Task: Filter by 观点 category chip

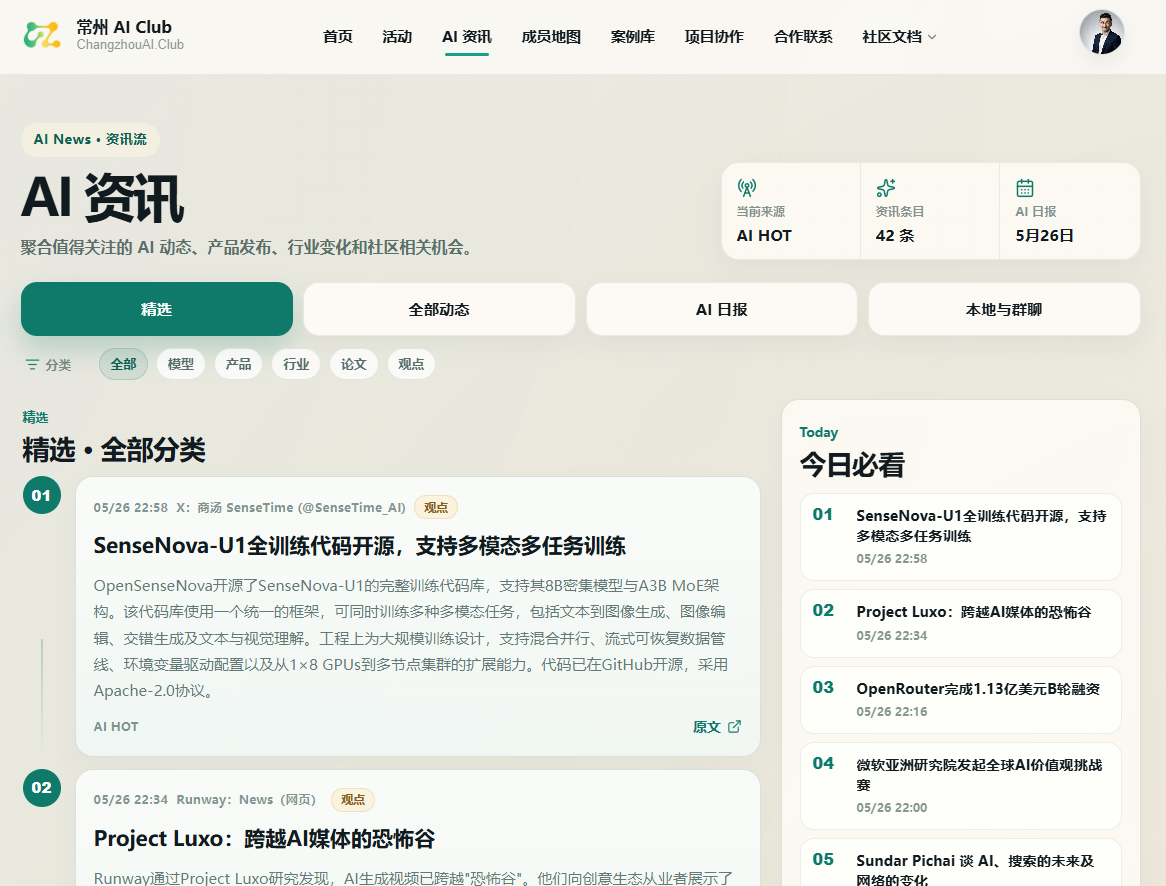Action: [411, 365]
